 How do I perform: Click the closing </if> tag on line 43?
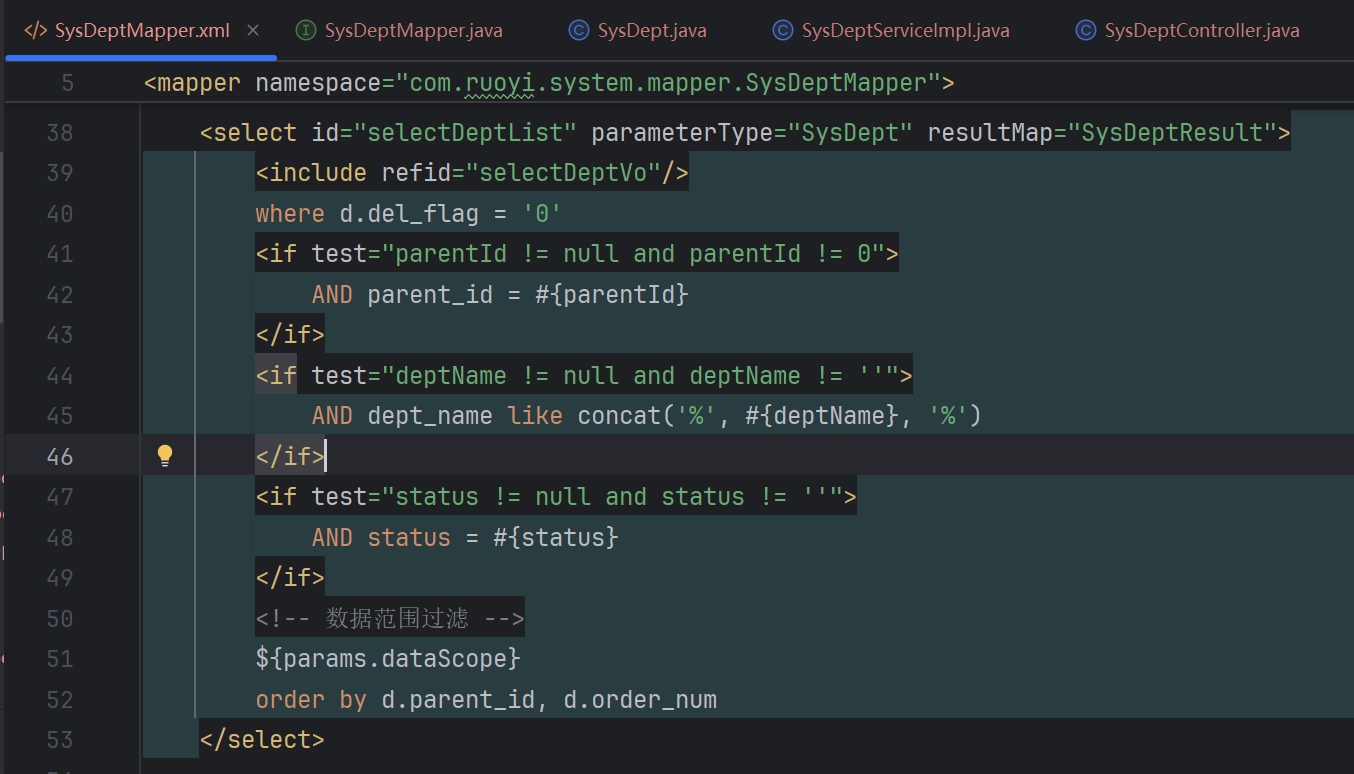[x=290, y=335]
